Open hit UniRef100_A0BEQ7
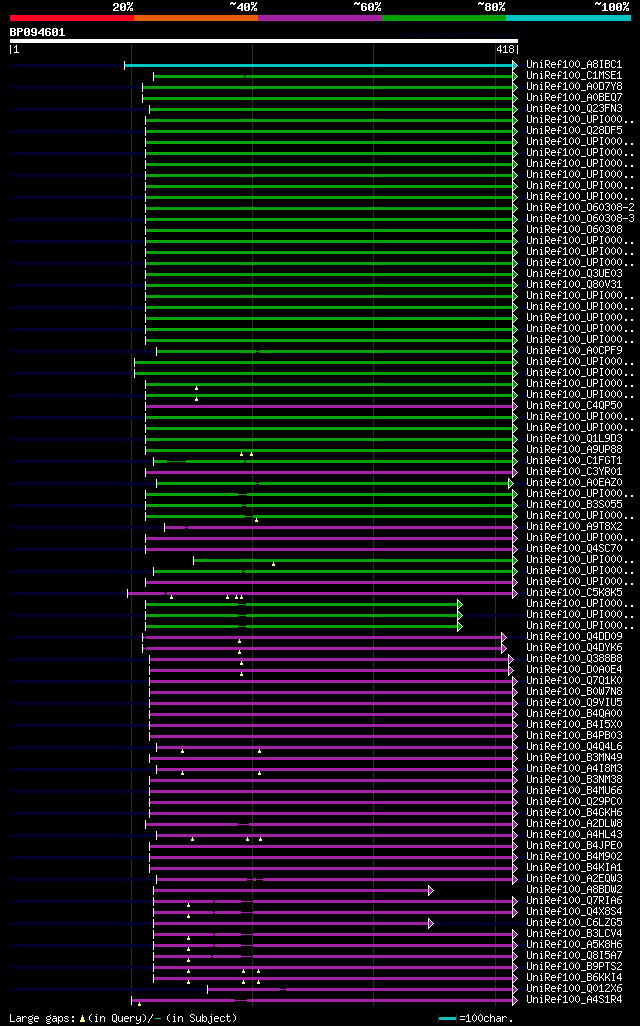This screenshot has width=640, height=1026. [574, 97]
